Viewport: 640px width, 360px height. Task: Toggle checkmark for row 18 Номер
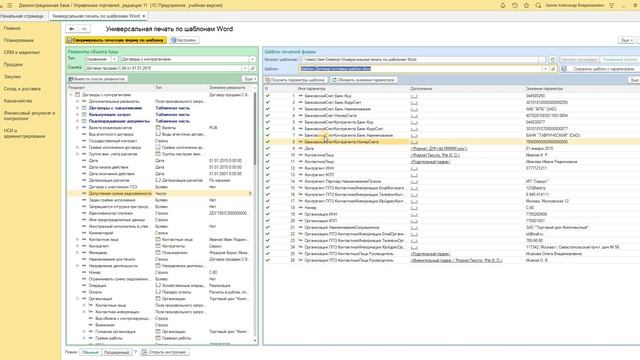point(268,208)
